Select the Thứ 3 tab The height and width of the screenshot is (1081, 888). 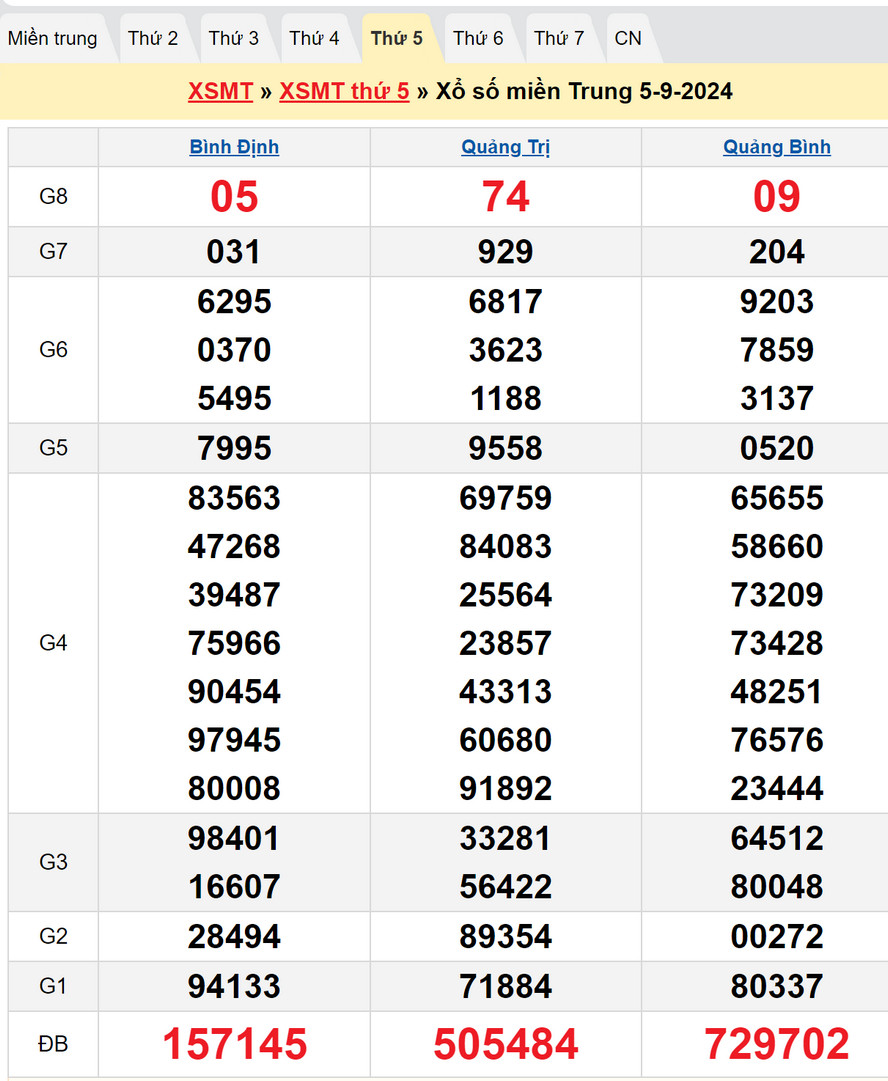[x=234, y=38]
